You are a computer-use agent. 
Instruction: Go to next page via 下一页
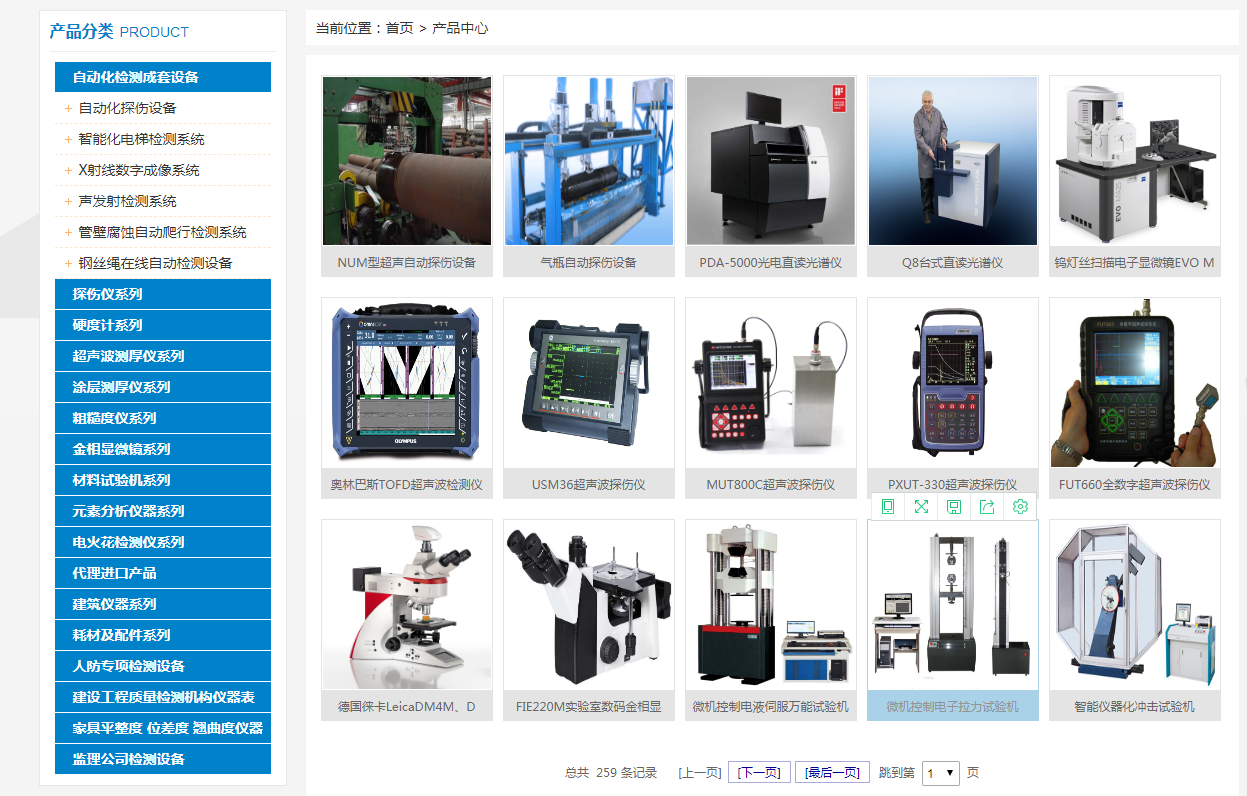(x=759, y=773)
